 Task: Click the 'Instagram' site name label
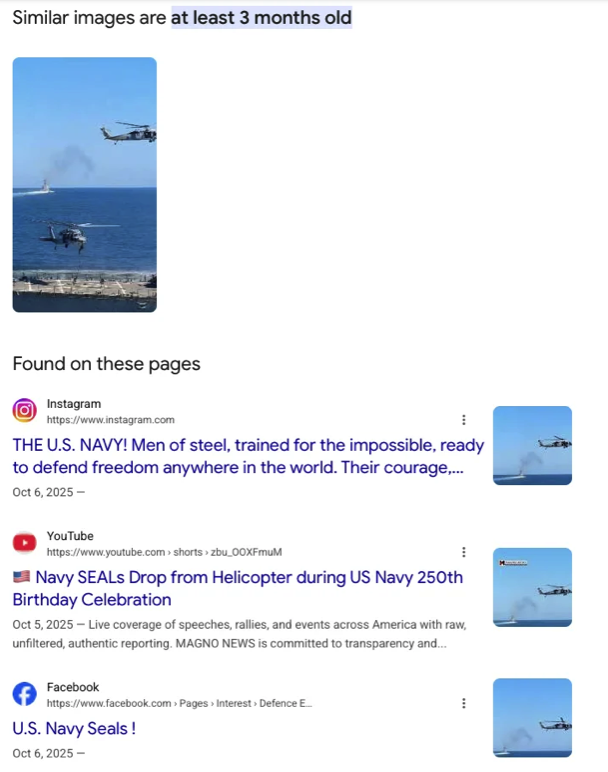pos(74,404)
